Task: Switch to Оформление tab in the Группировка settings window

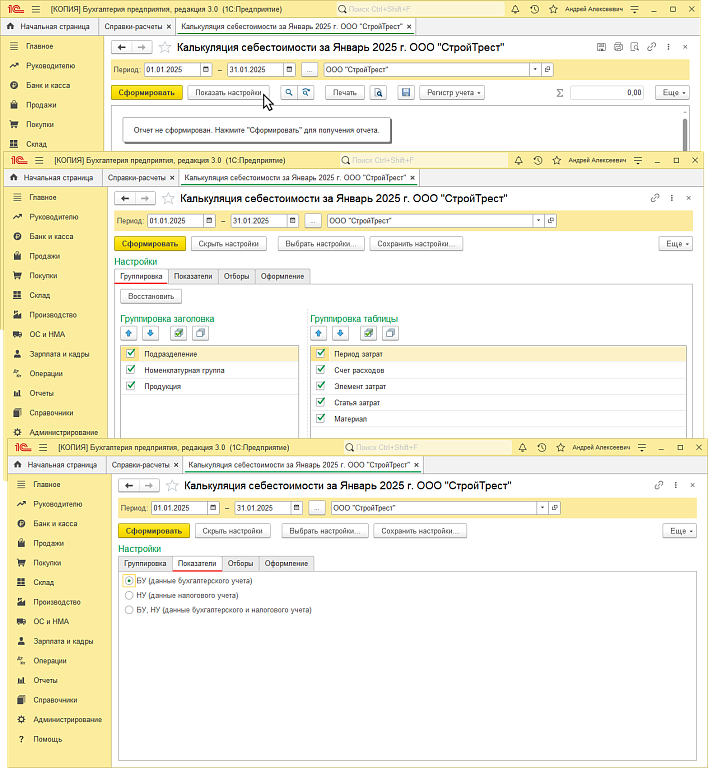Action: coord(283,276)
